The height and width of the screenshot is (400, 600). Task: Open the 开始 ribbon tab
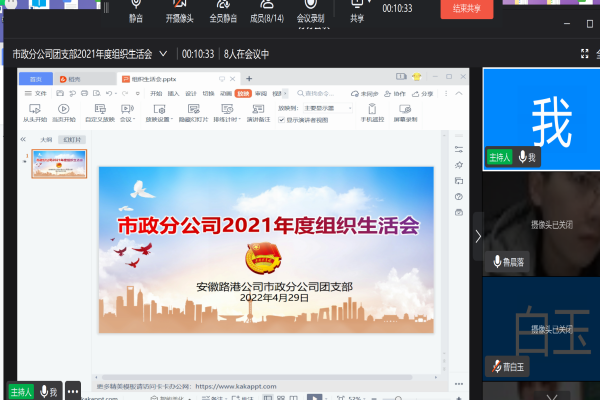point(156,93)
